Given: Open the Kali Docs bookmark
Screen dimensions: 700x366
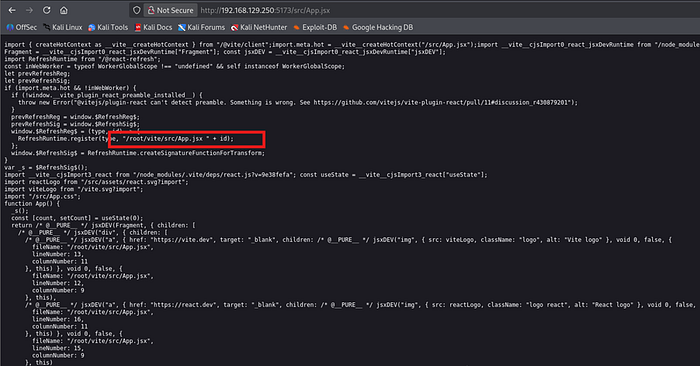Looking at the screenshot, I should tap(154, 27).
